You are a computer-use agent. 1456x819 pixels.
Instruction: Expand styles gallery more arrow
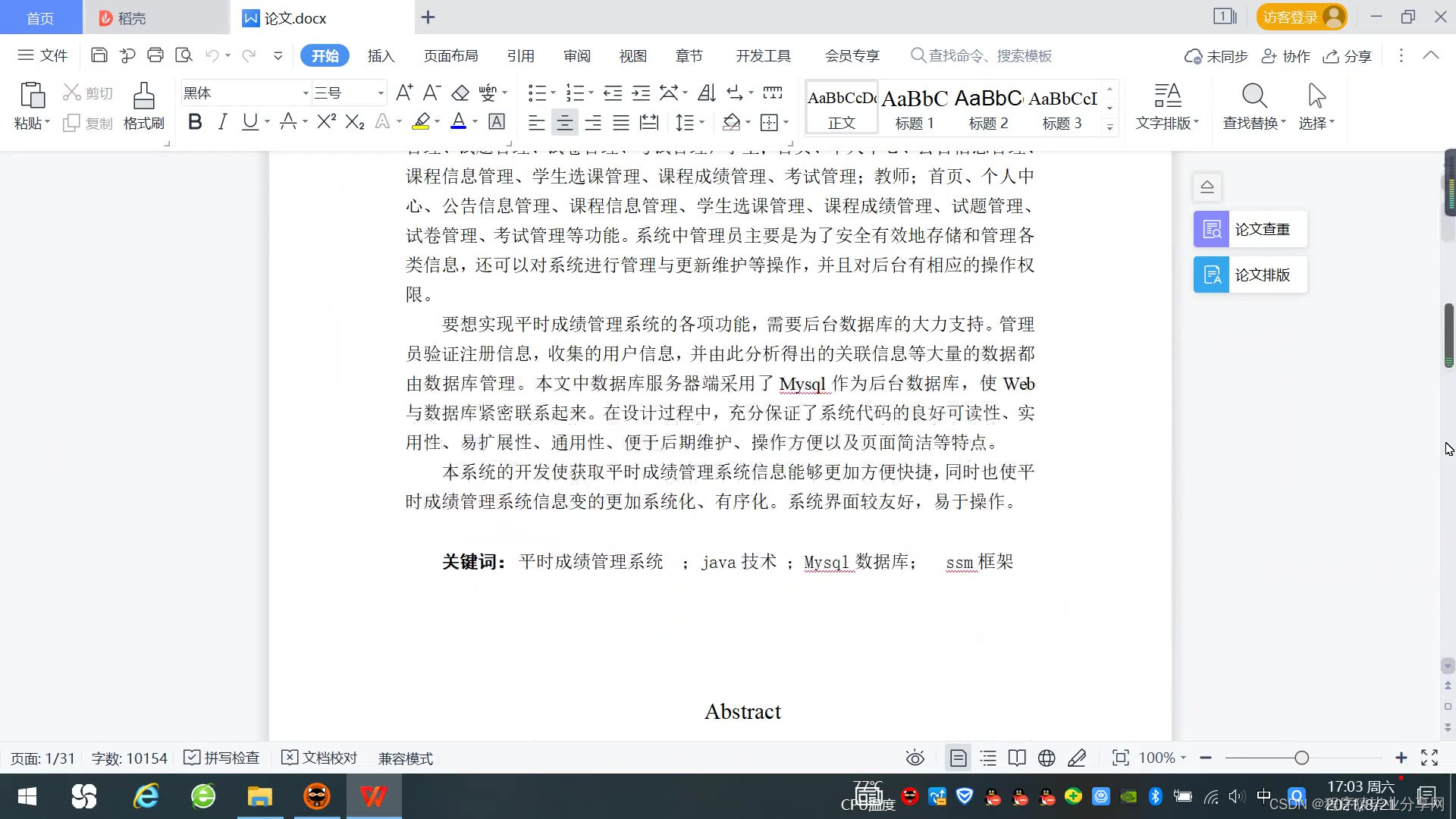pos(1109,127)
